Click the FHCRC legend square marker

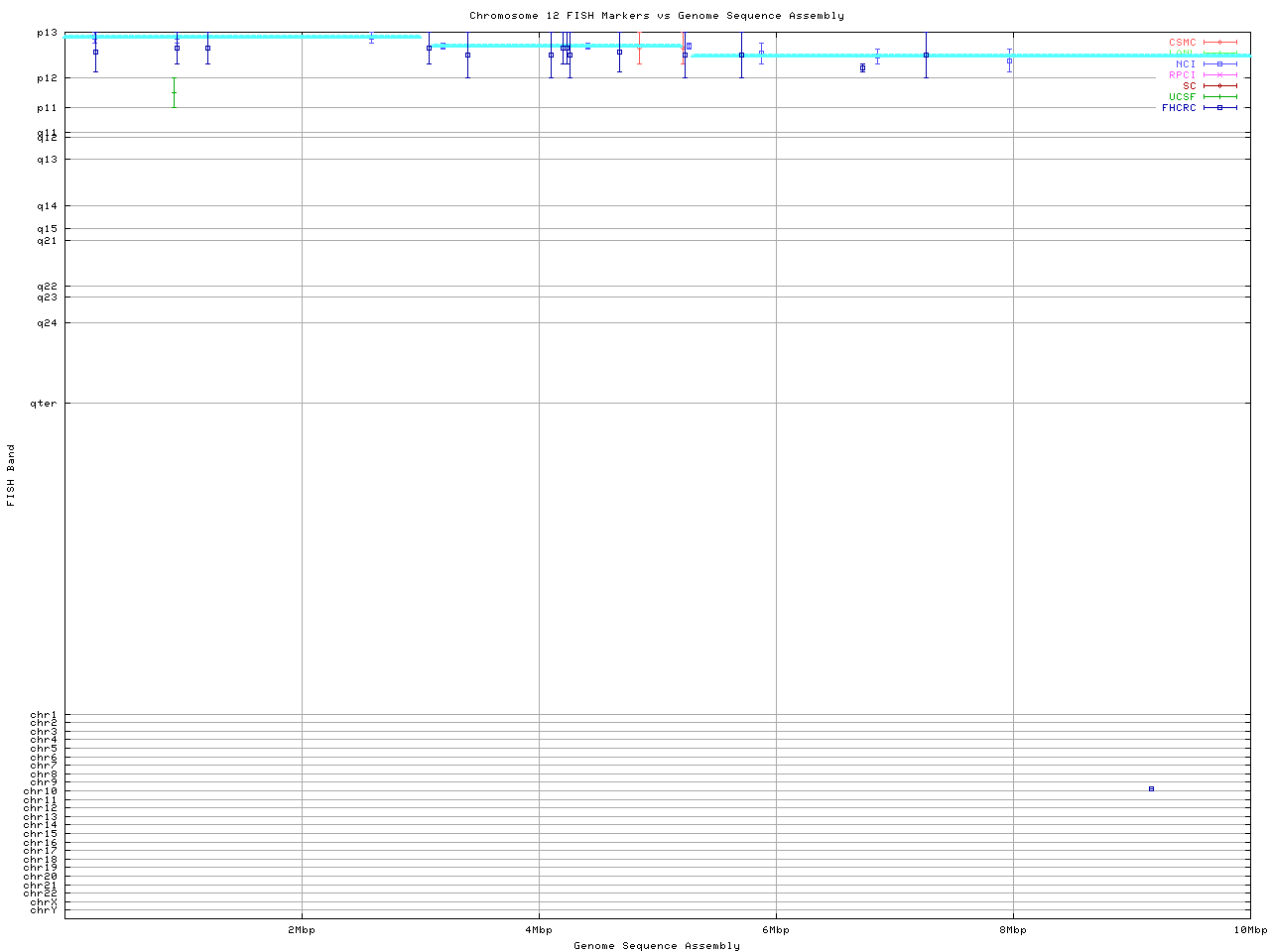pyautogui.click(x=1219, y=108)
